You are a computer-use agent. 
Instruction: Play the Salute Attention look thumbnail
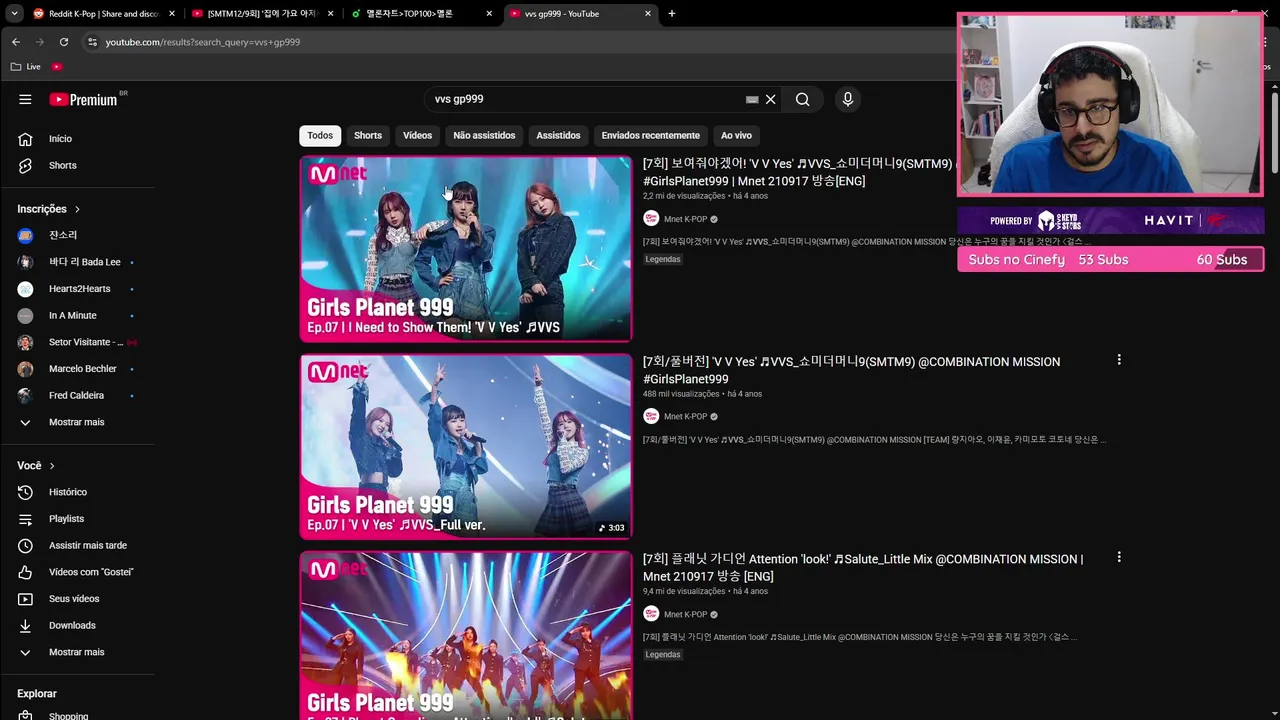point(466,635)
